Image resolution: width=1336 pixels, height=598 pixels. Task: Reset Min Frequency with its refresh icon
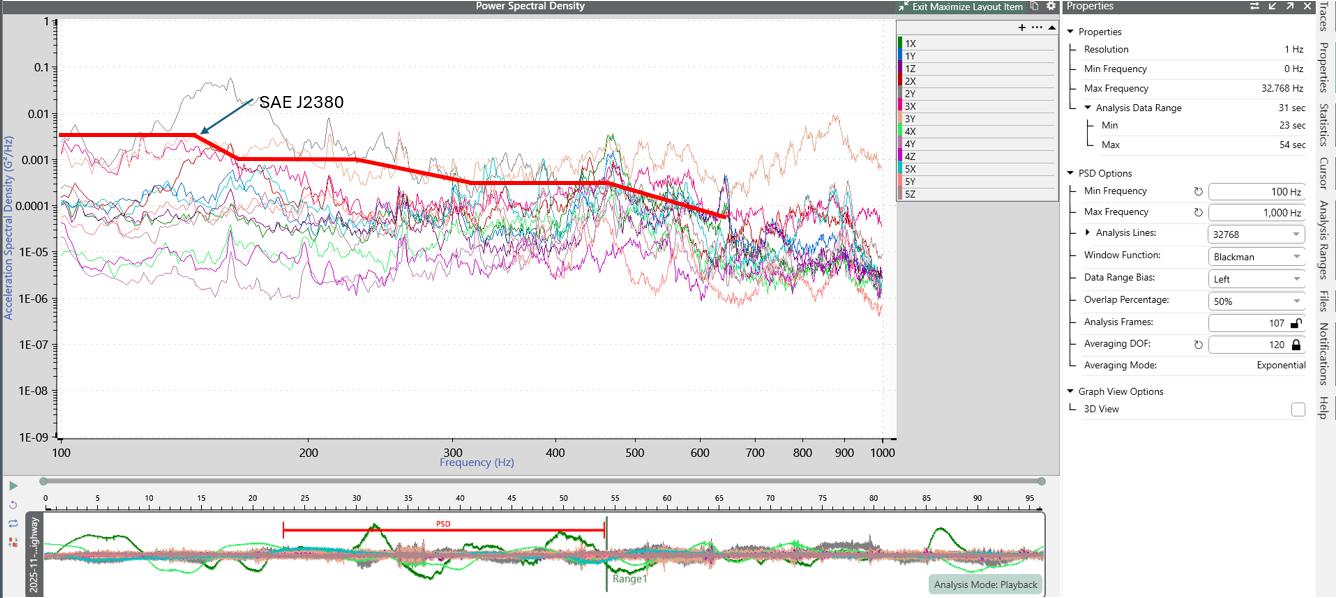tap(1198, 191)
